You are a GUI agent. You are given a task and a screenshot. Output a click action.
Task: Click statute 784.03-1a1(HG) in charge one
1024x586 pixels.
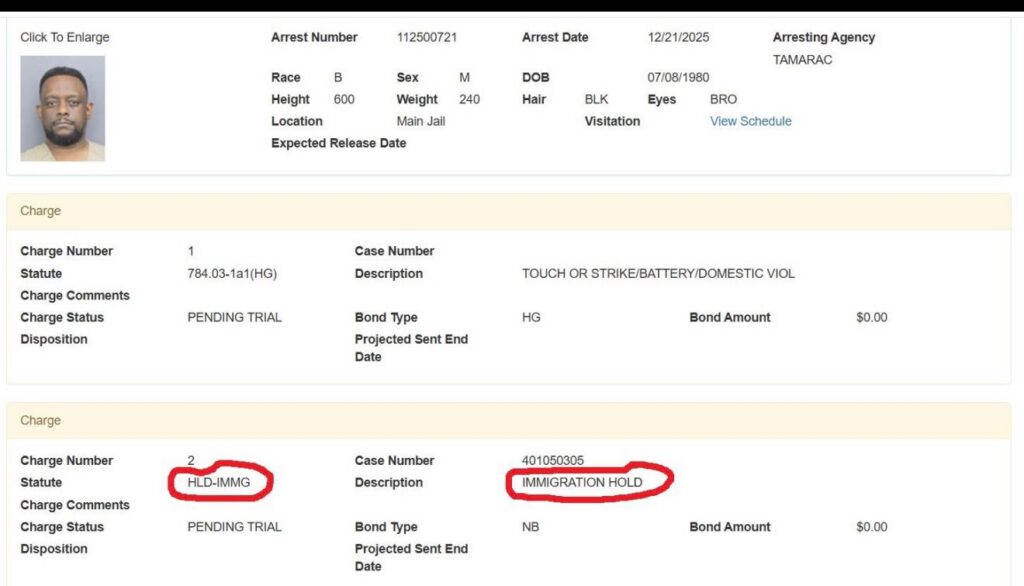pyautogui.click(x=232, y=274)
